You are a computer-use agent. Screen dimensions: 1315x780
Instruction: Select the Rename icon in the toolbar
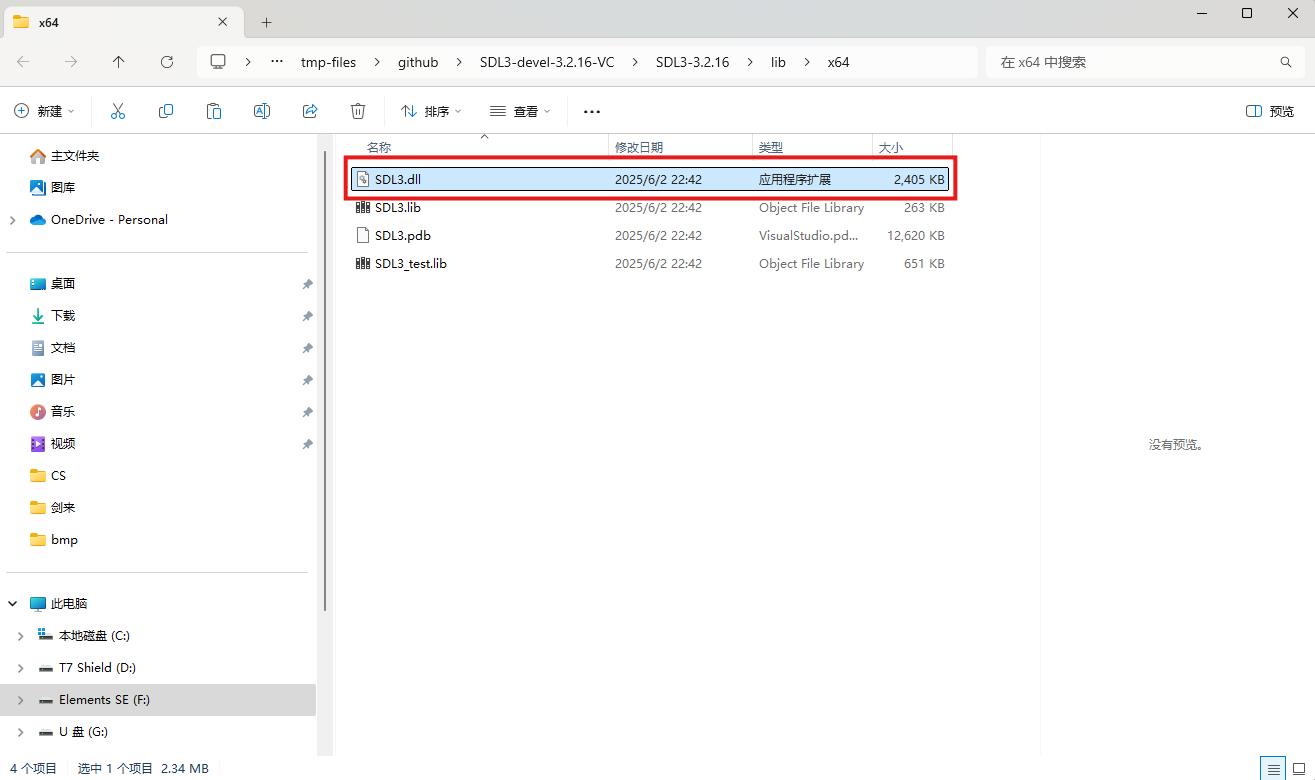click(x=262, y=111)
